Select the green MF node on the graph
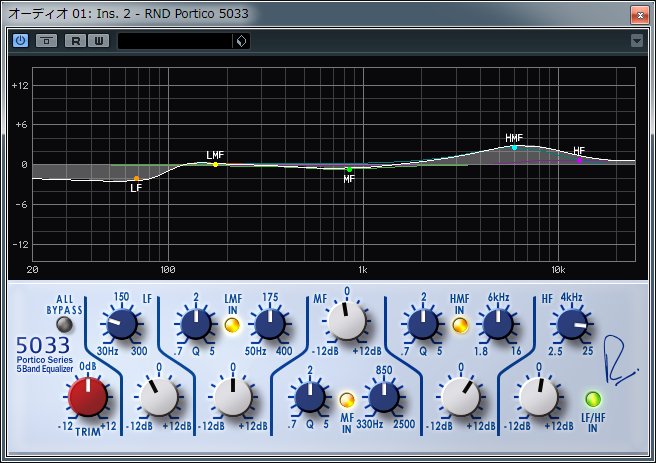The height and width of the screenshot is (463, 656). 349,169
